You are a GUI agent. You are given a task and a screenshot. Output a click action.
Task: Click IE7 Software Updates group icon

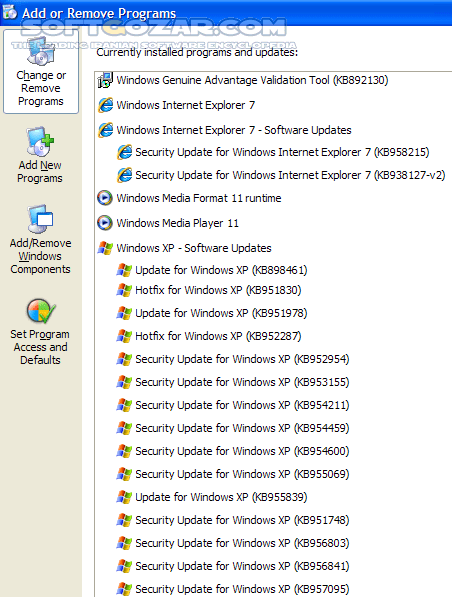coord(105,130)
